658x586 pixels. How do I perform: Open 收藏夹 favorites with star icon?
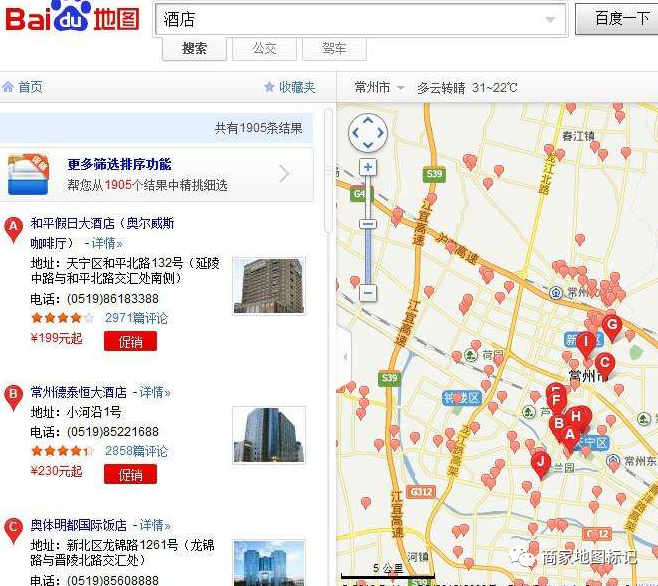pyautogui.click(x=290, y=88)
